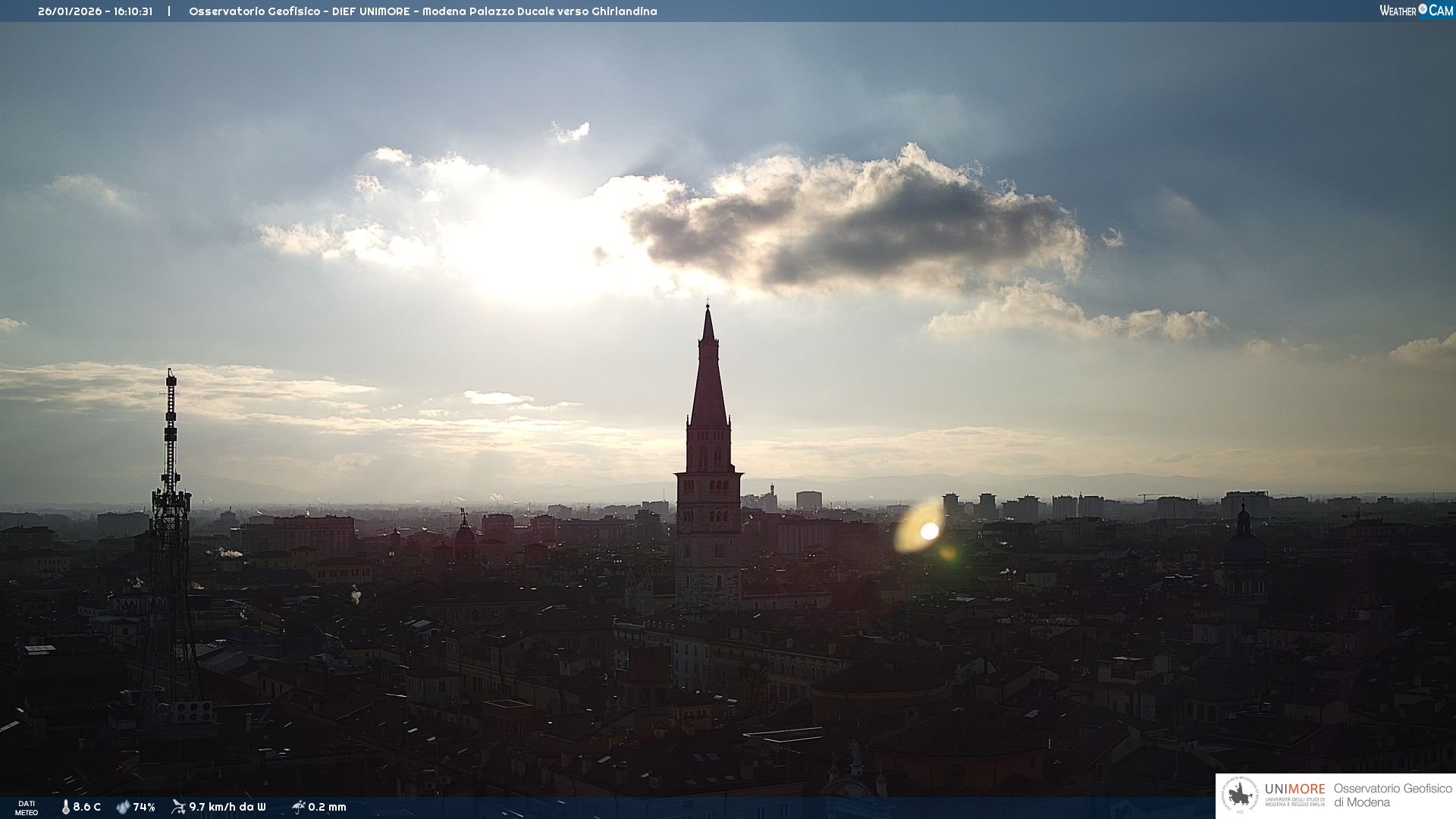Click the 0.2 mm rainfall value

pyautogui.click(x=327, y=807)
